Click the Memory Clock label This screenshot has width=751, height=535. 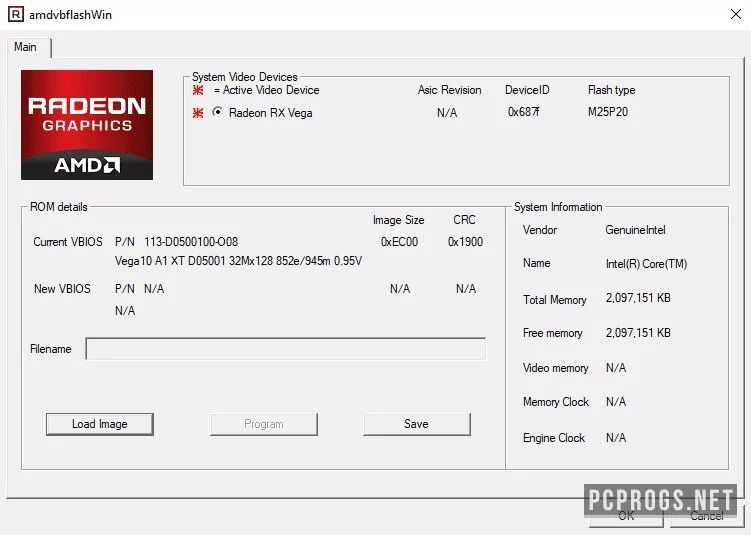[x=556, y=402]
